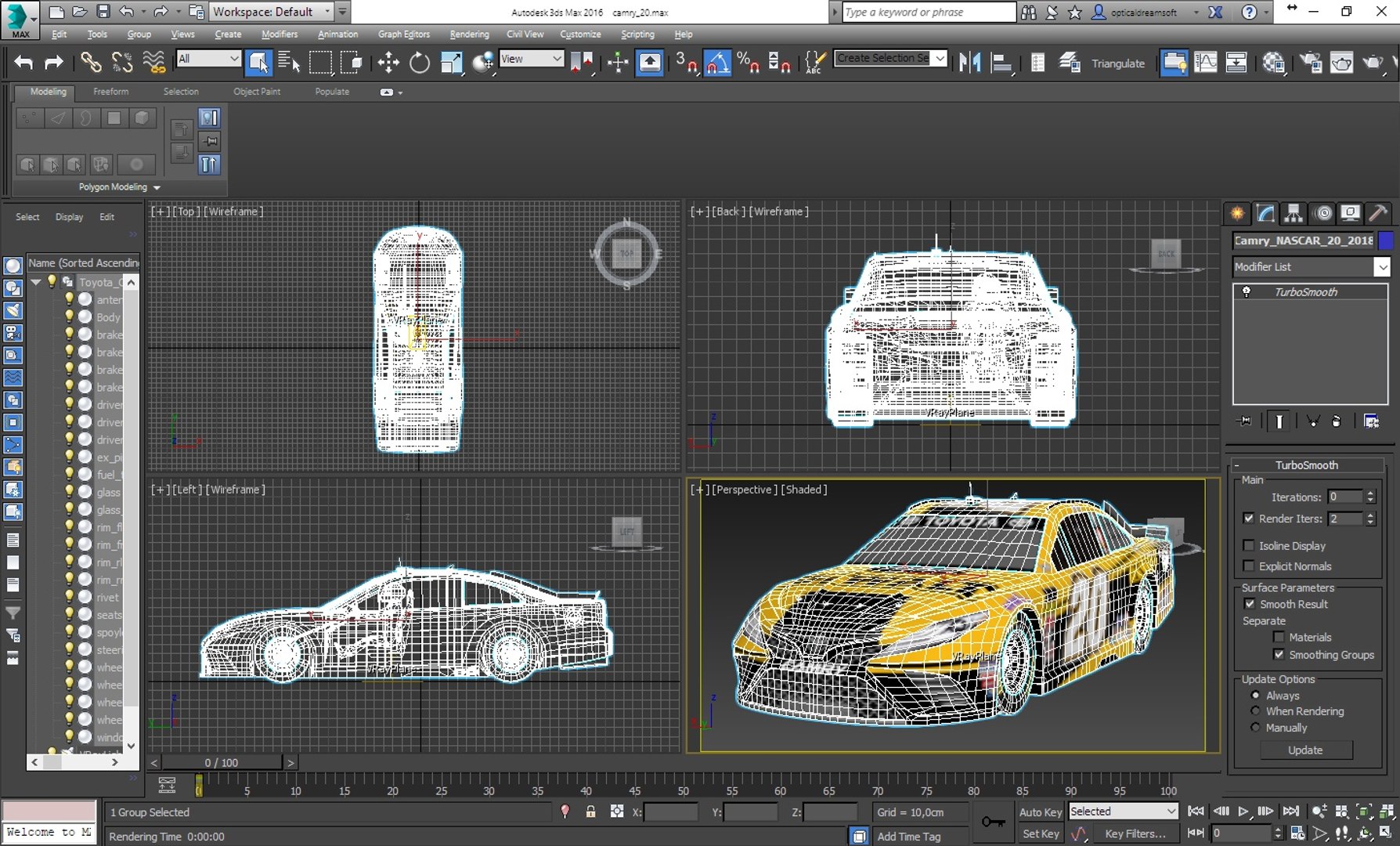
Task: Open the selection filter All dropdown
Action: point(208,59)
